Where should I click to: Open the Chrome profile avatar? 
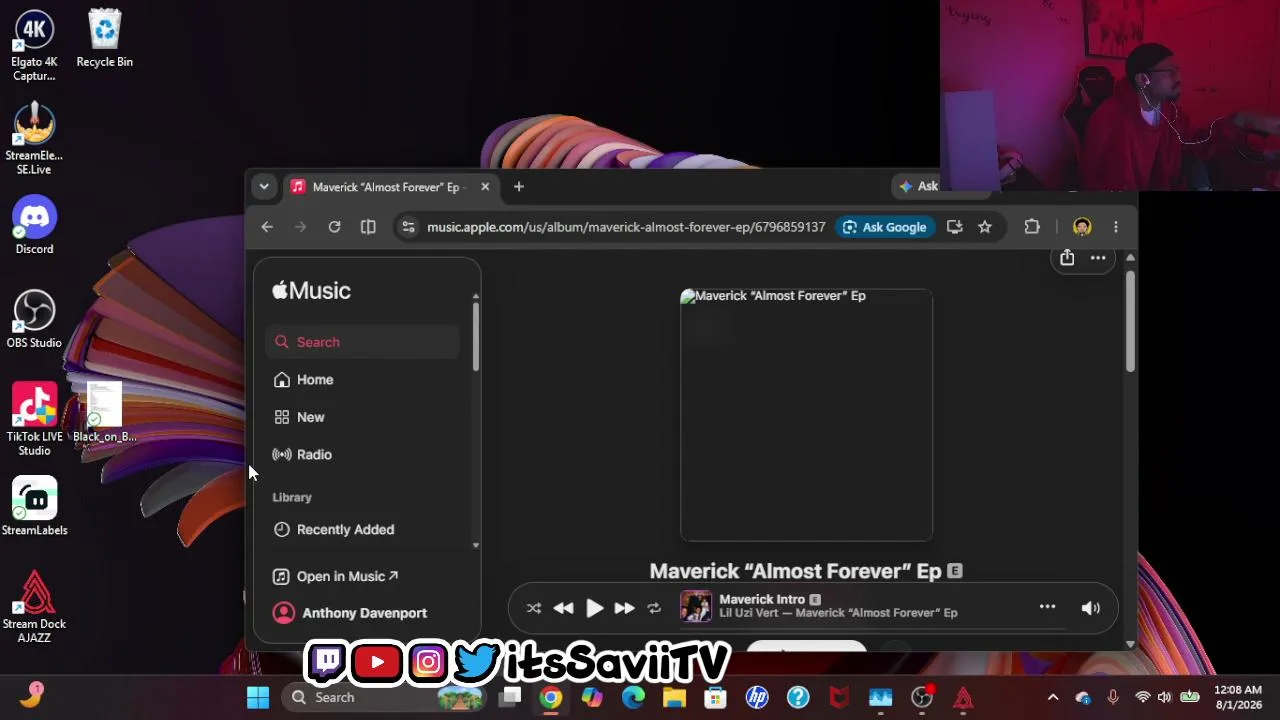[1082, 227]
